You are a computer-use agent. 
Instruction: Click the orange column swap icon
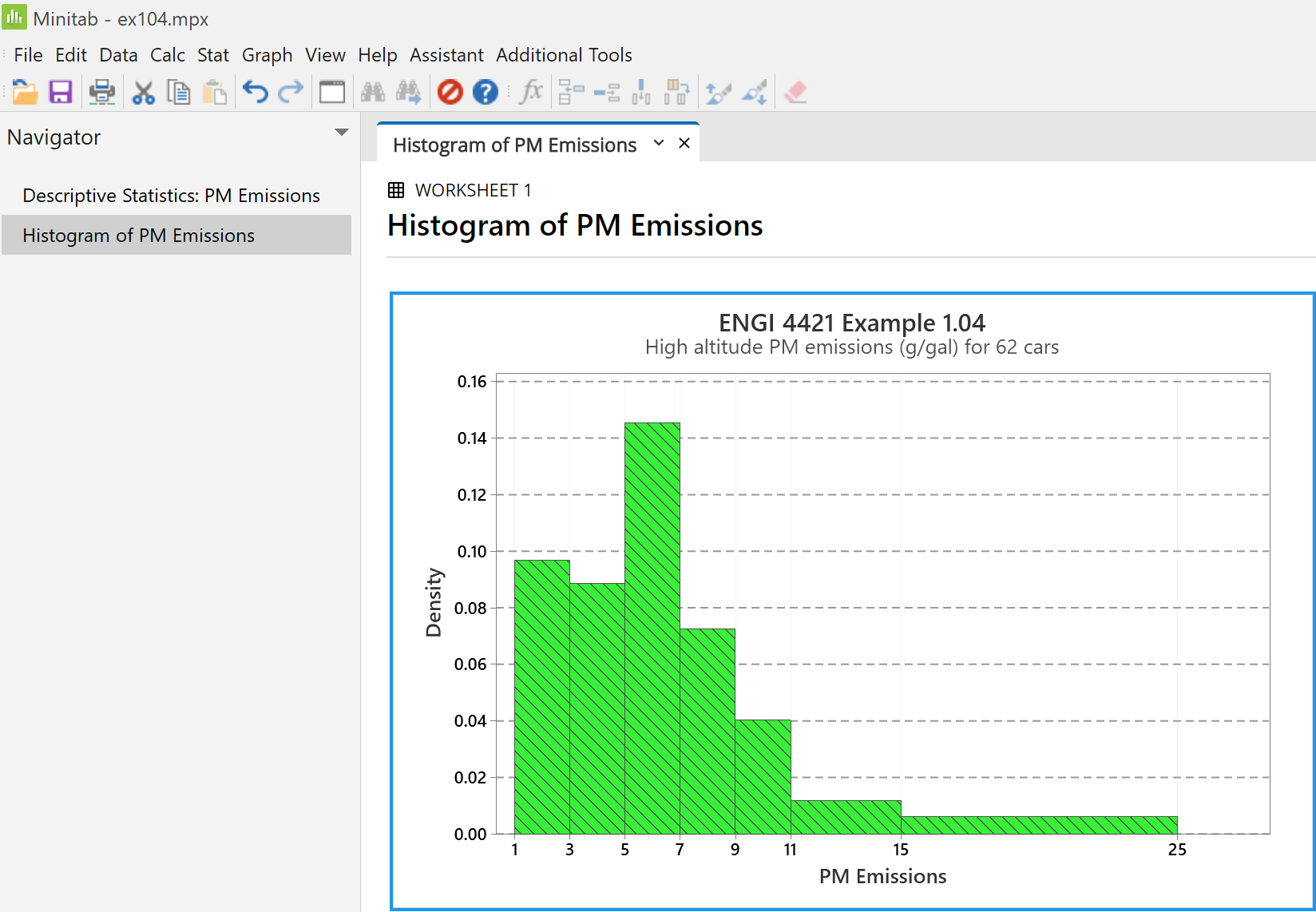coord(676,93)
